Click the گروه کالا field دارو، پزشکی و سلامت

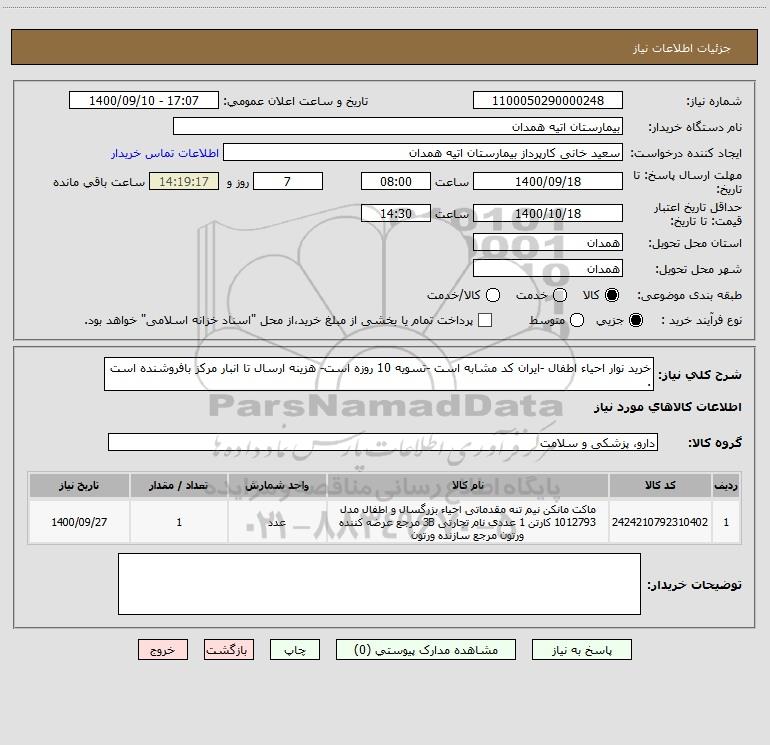pyautogui.click(x=383, y=442)
